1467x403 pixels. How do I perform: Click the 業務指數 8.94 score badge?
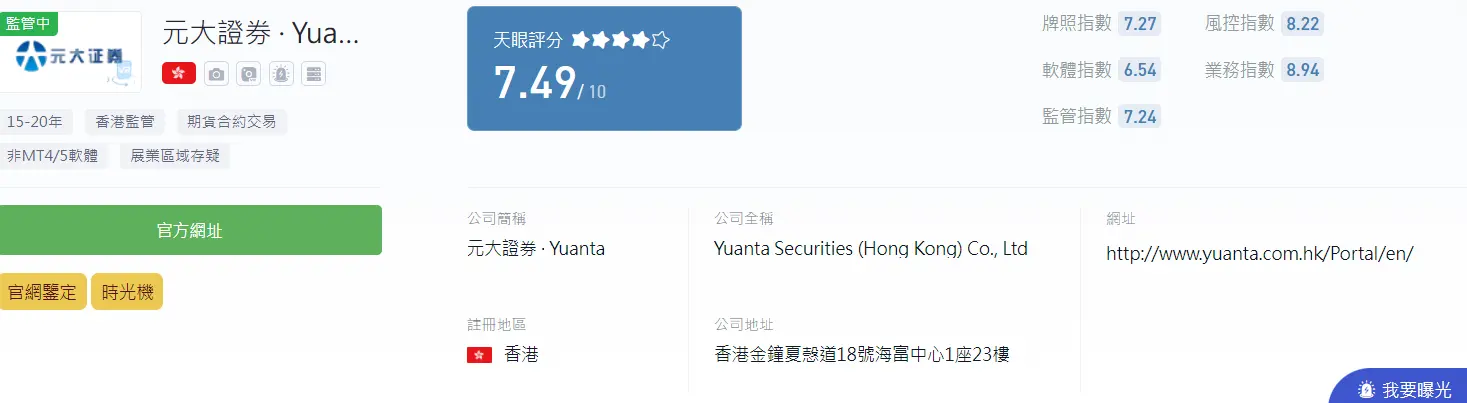coord(1303,70)
